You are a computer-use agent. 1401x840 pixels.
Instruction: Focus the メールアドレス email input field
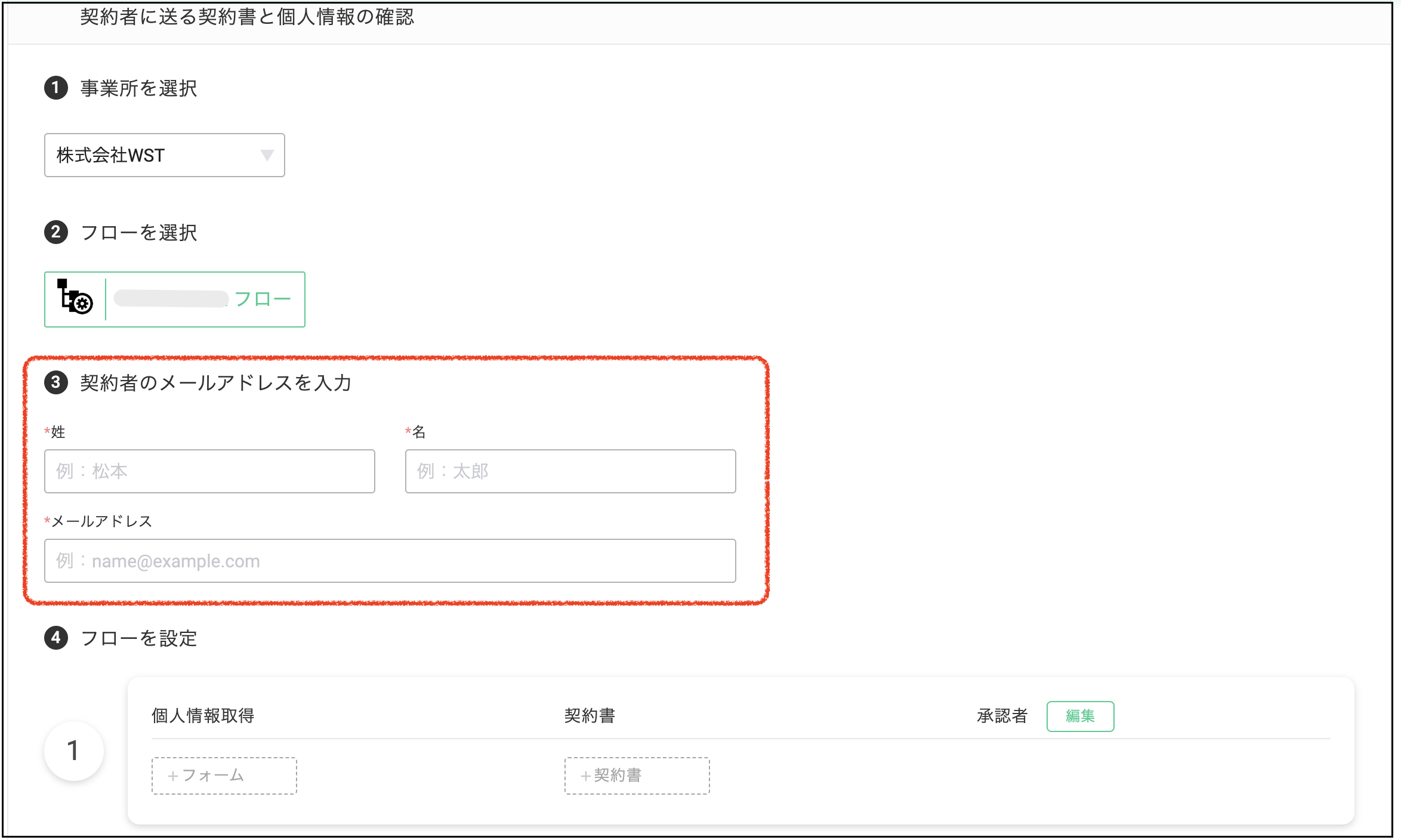pos(390,561)
